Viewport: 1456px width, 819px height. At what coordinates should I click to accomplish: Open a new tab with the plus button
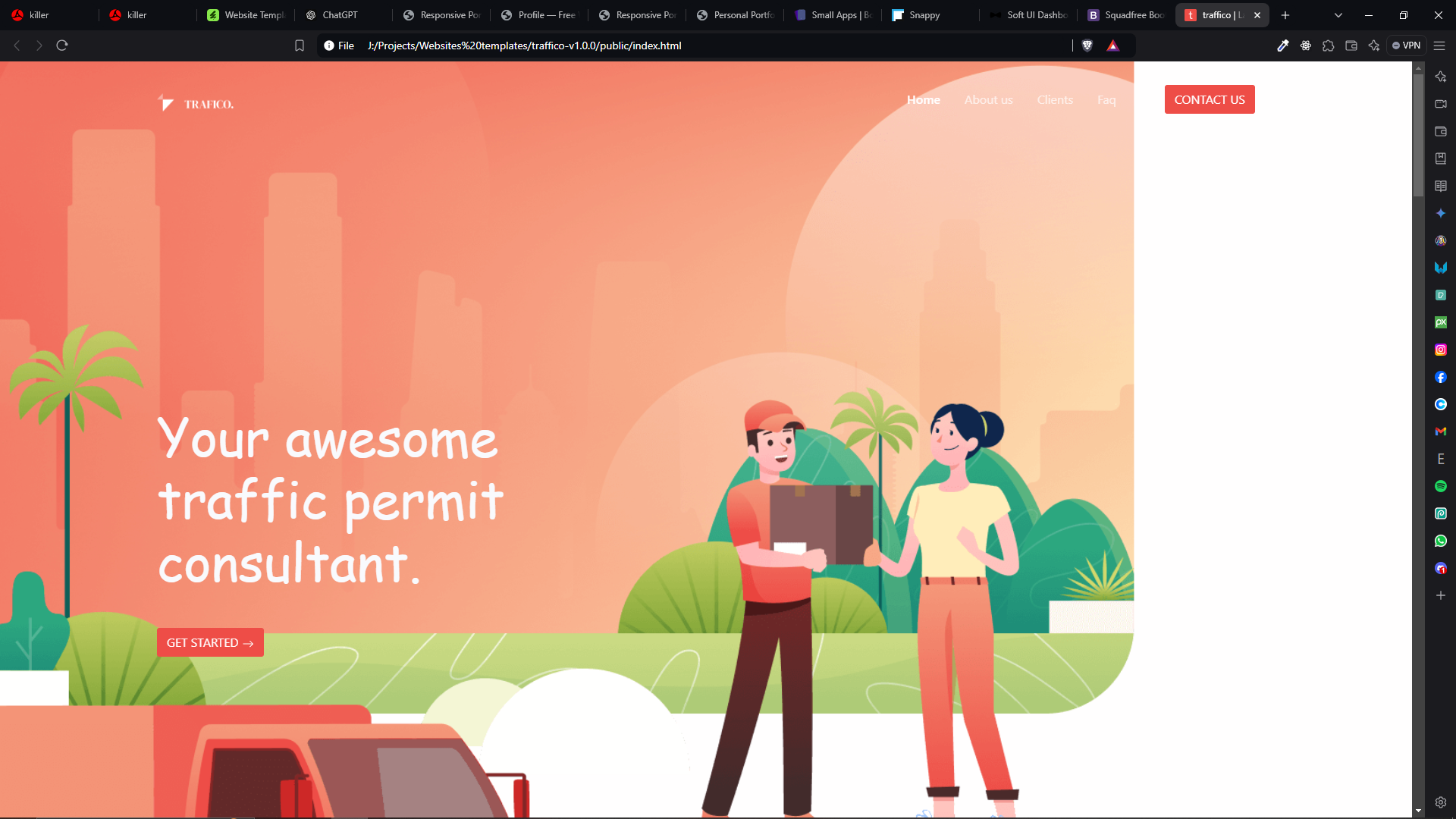1285,15
